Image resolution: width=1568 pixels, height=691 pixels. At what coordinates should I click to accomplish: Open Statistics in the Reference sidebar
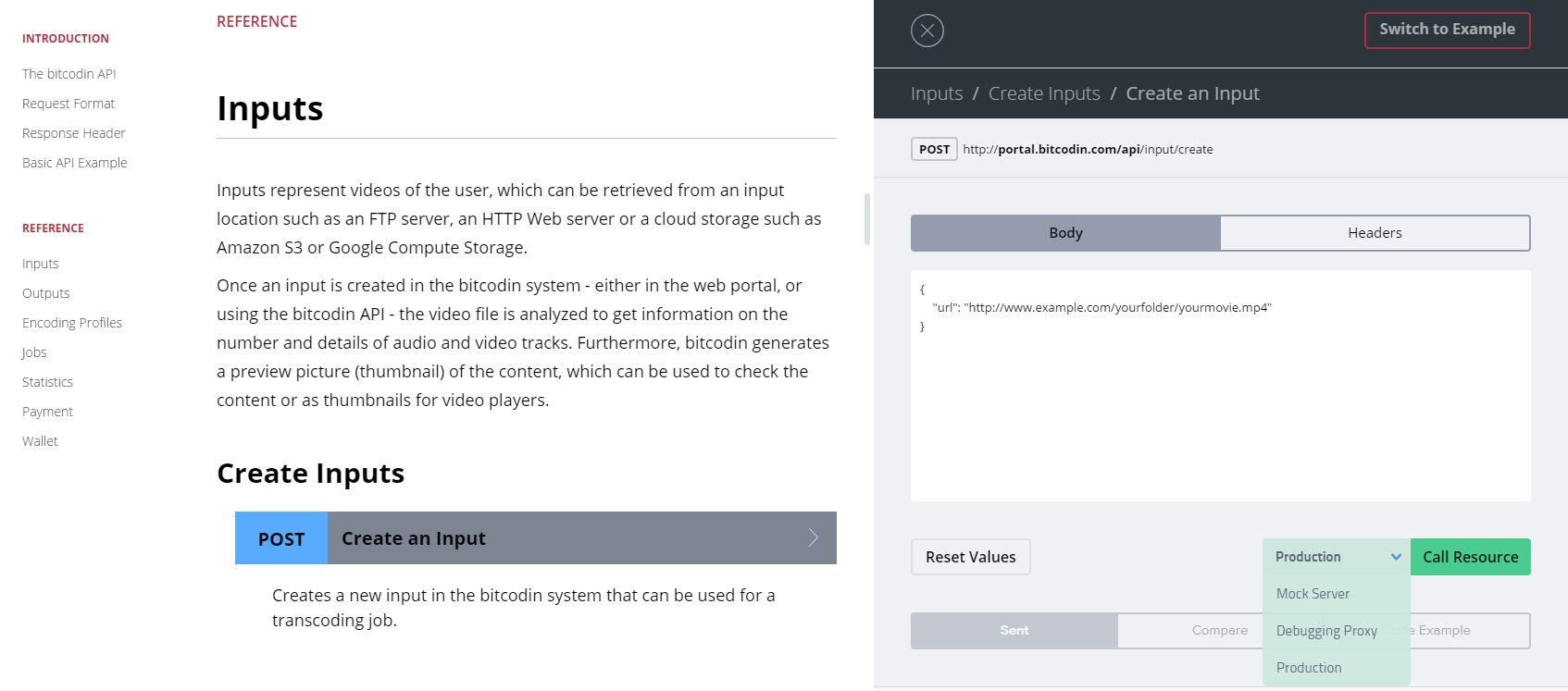pos(47,382)
